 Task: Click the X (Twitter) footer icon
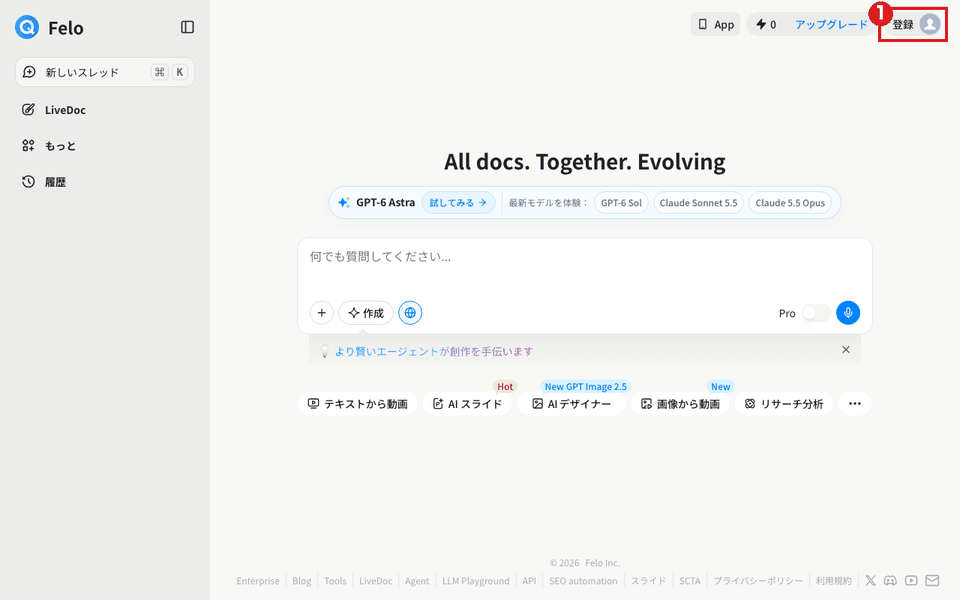pos(870,580)
